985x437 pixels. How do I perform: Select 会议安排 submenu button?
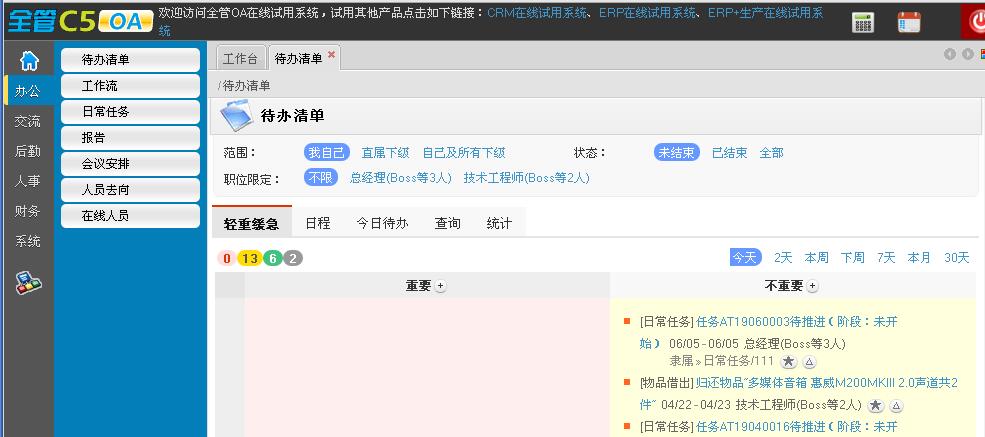[131, 164]
